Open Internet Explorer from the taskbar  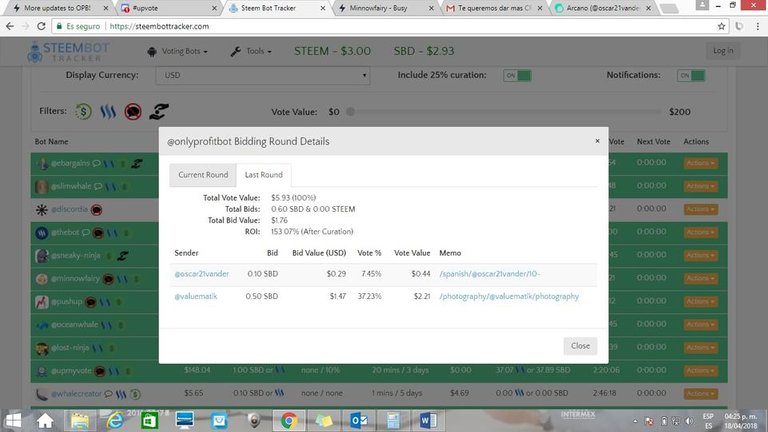pyautogui.click(x=116, y=420)
